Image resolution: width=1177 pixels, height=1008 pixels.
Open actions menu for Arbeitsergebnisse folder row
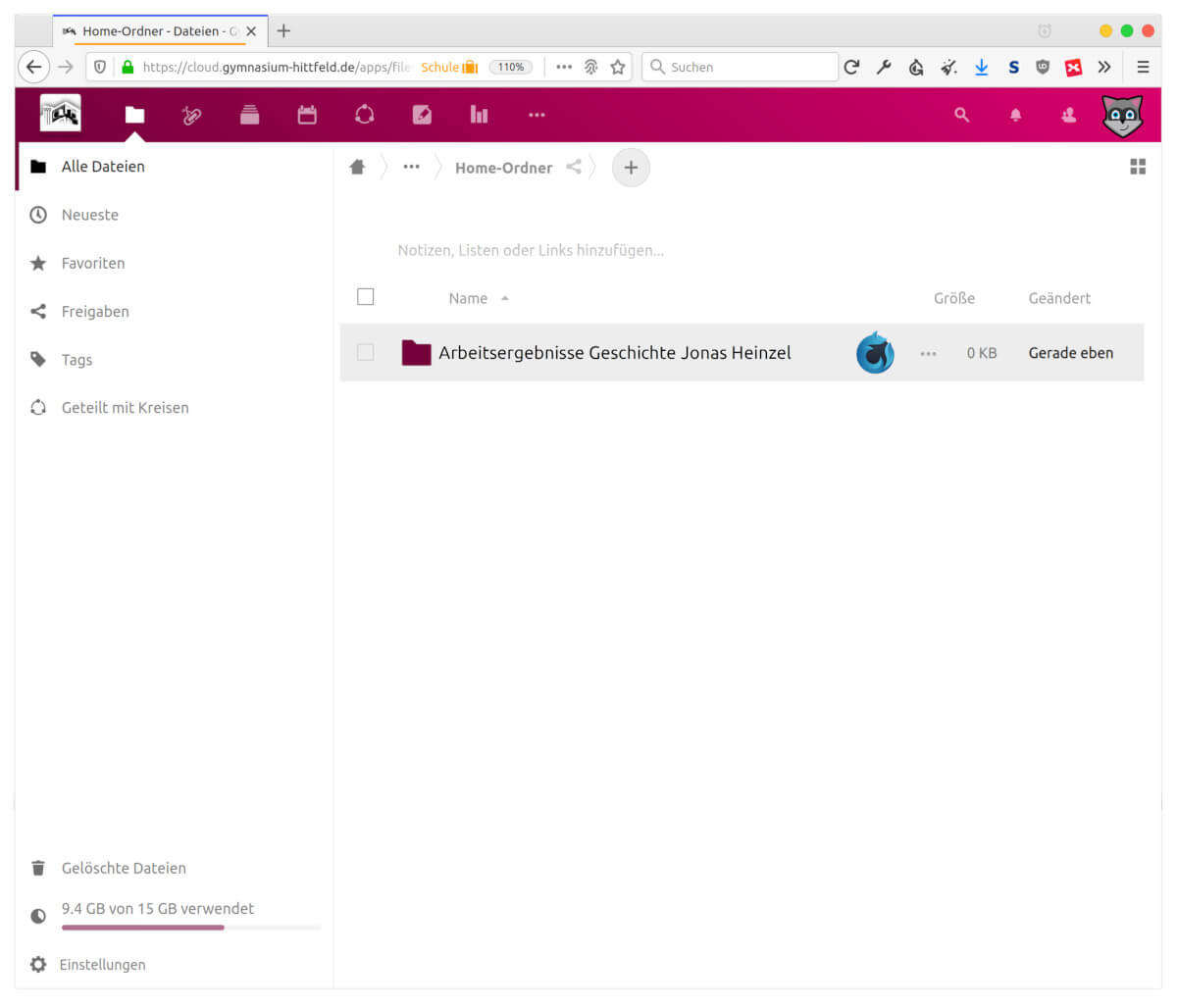928,353
